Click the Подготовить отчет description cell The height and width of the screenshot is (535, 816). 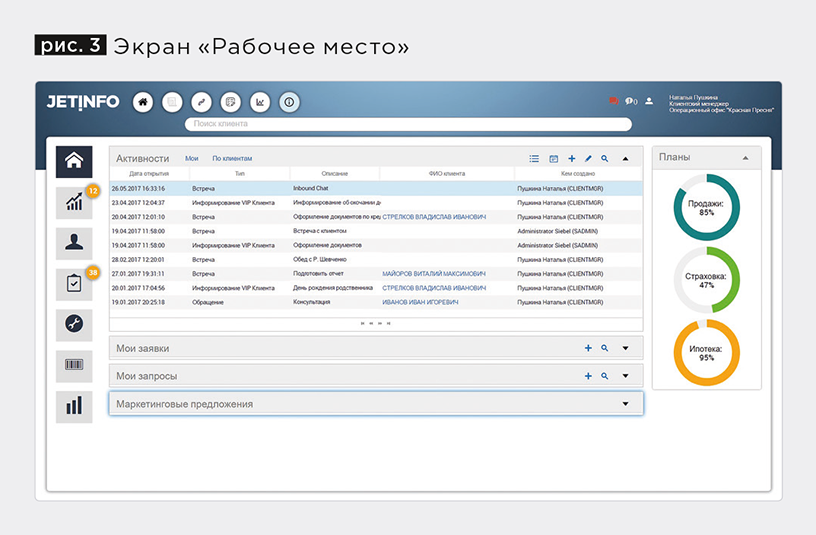(x=318, y=274)
